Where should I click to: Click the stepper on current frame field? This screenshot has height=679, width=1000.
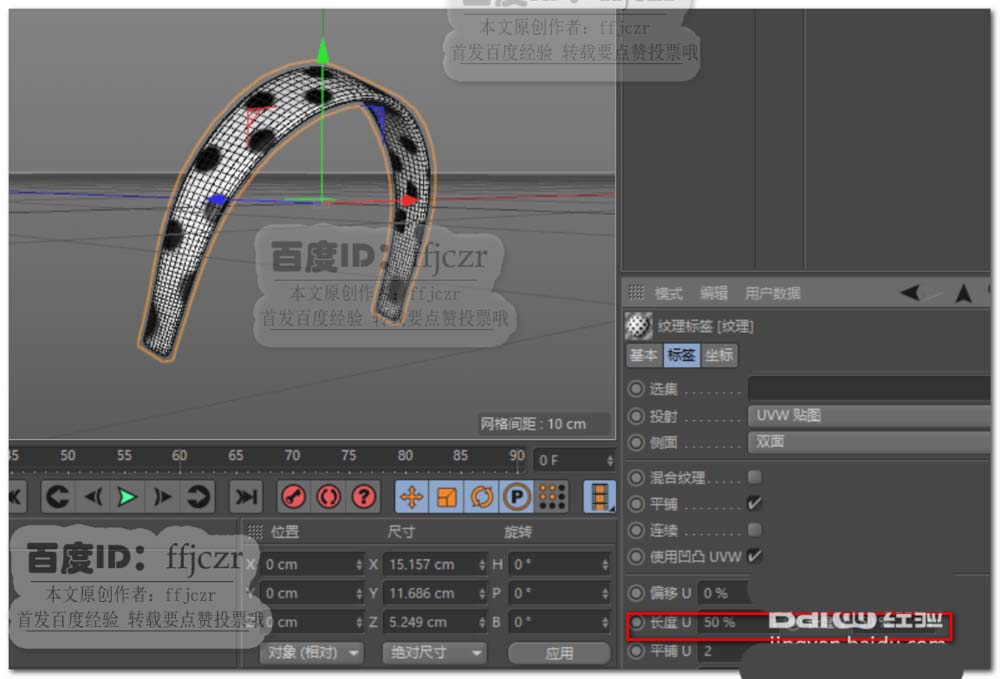610,460
